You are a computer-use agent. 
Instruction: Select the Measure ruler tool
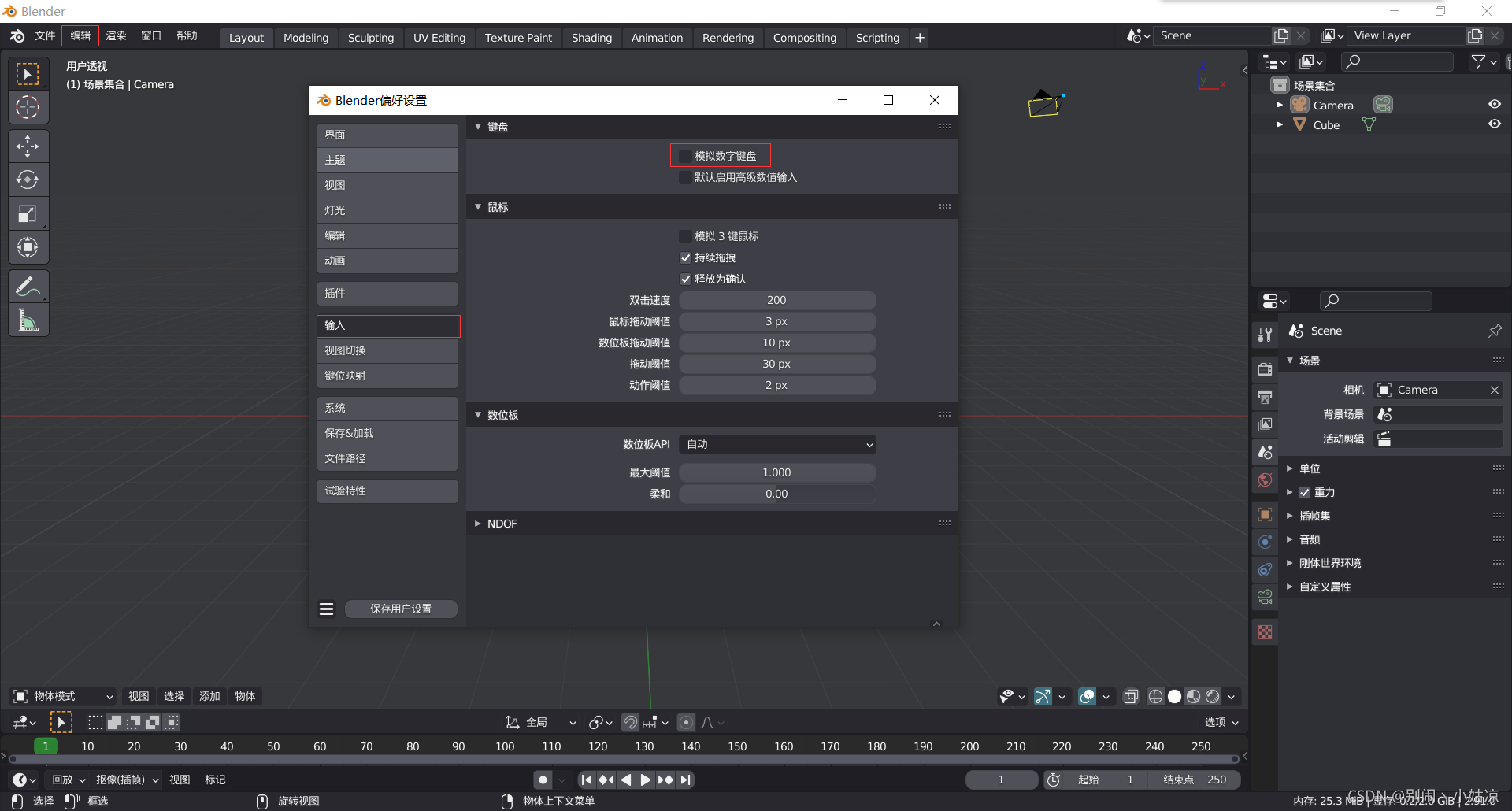click(28, 320)
